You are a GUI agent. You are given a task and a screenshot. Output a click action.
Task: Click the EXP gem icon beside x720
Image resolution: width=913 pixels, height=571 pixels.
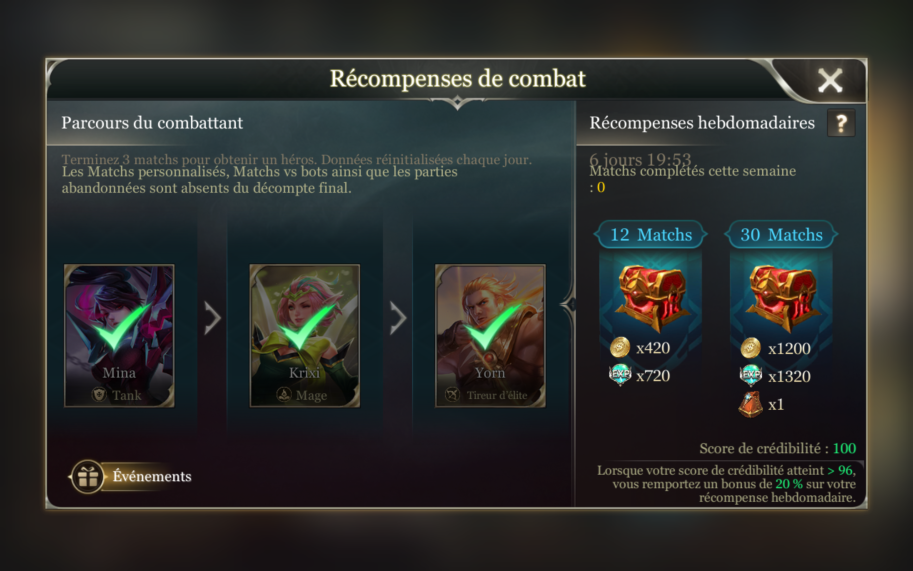(x=620, y=375)
